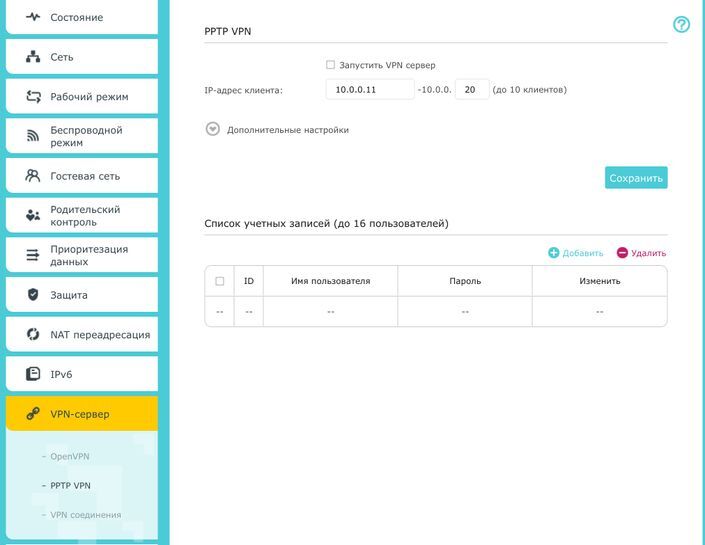Screen dimensions: 705x545
Task: Expand Дополнительные настройки section
Action: click(213, 130)
